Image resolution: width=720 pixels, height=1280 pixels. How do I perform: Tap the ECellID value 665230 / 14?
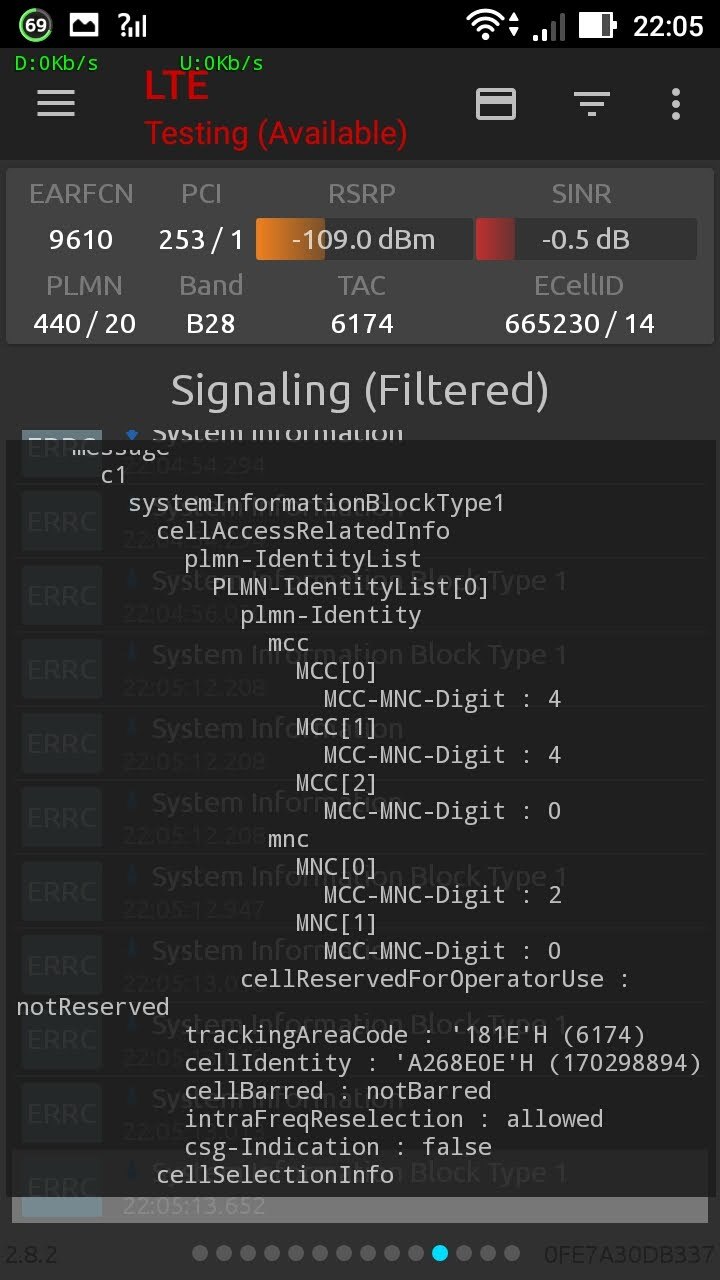pos(579,324)
